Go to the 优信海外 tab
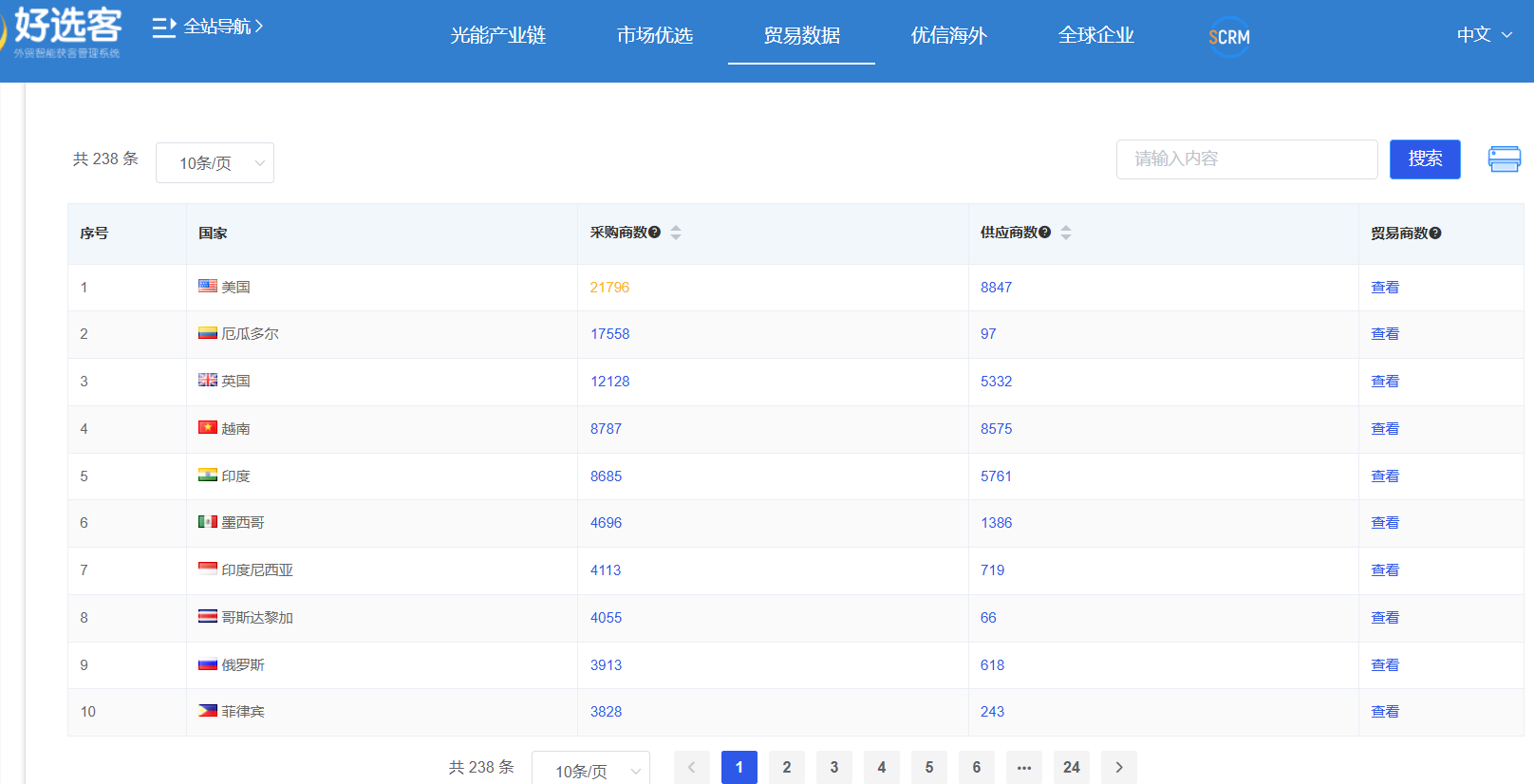 (x=949, y=35)
